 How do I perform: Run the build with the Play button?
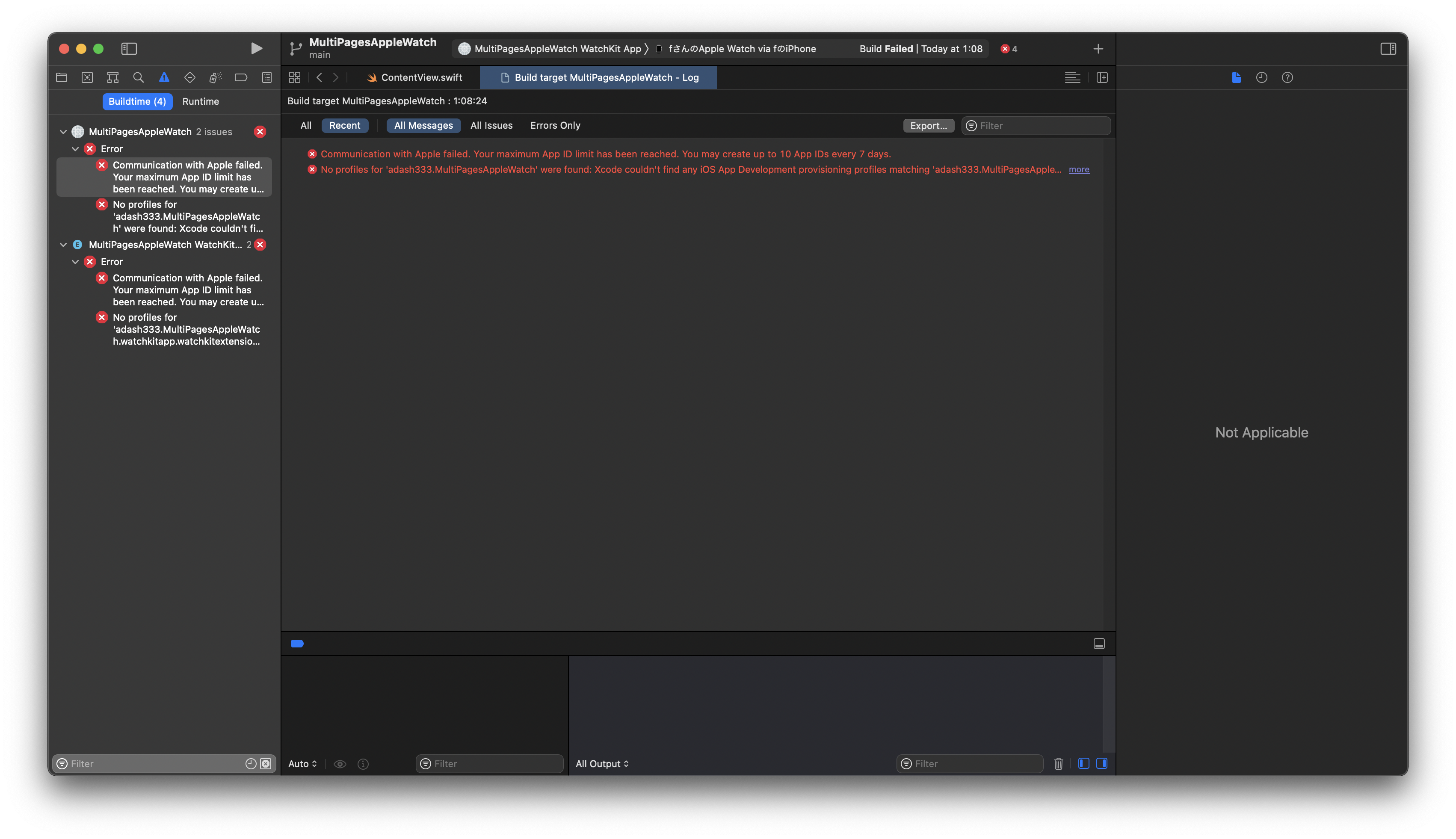pos(257,48)
